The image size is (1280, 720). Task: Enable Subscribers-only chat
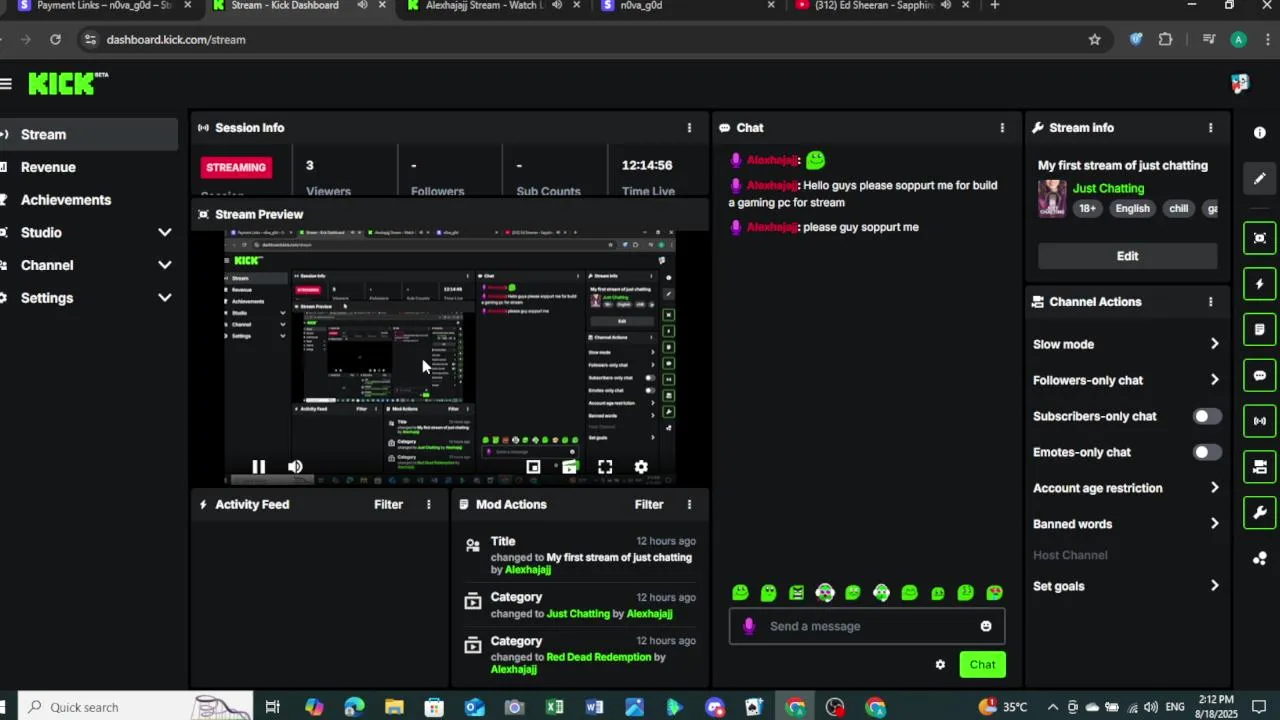[1207, 416]
